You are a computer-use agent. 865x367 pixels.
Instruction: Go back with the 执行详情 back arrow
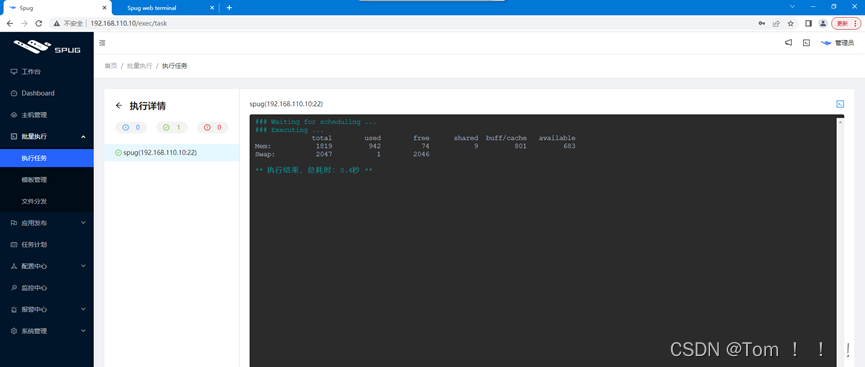pyautogui.click(x=119, y=105)
